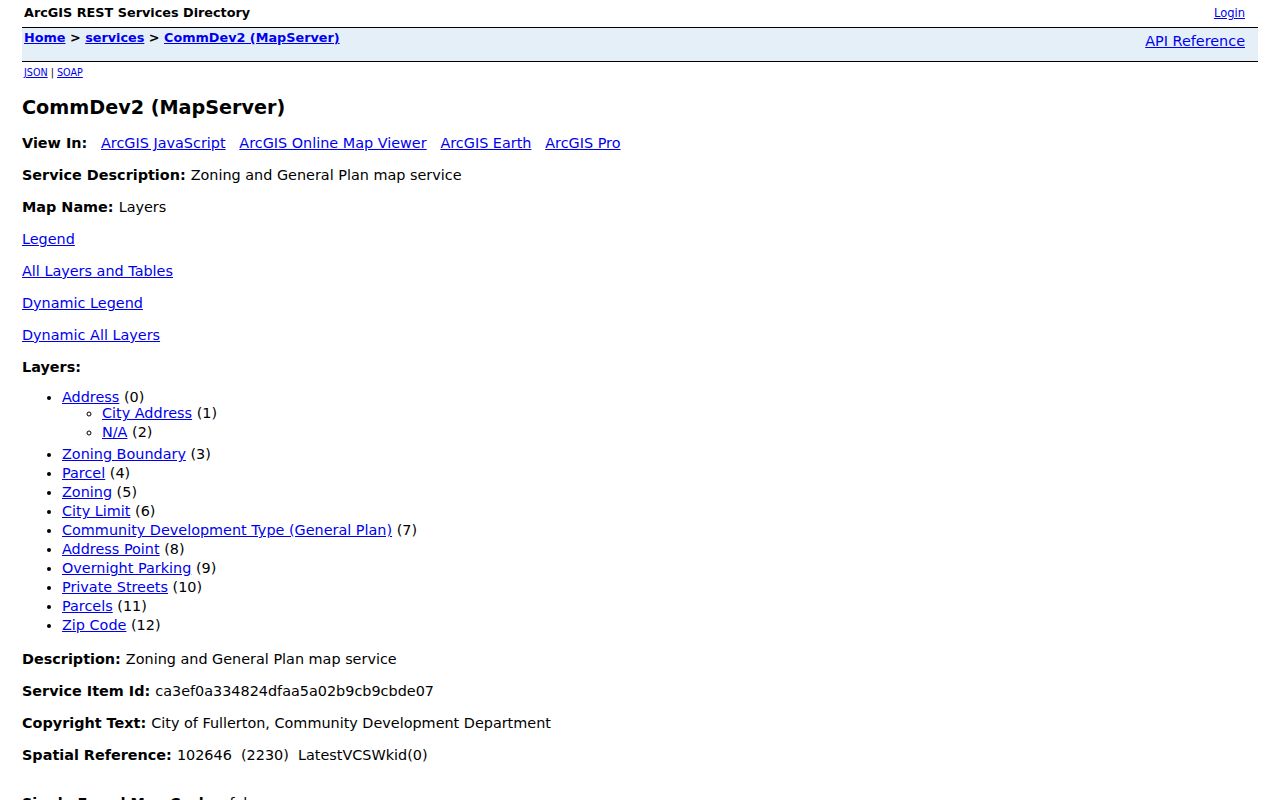Image resolution: width=1280 pixels, height=800 pixels.
Task: Click CommDev2 (MapServer) breadcrumb link
Action: point(252,38)
